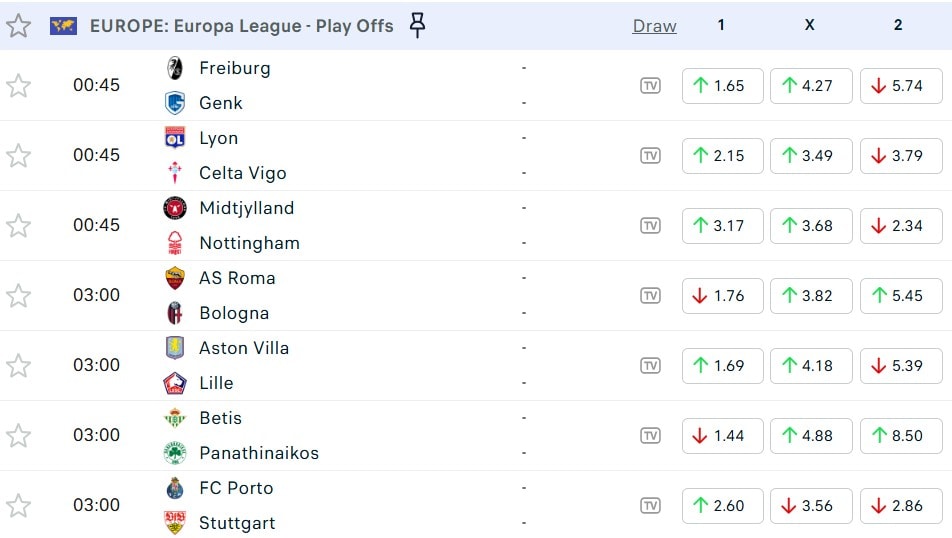Select away odds 8.50 for Panathinaikos
952x538 pixels.
coord(900,436)
